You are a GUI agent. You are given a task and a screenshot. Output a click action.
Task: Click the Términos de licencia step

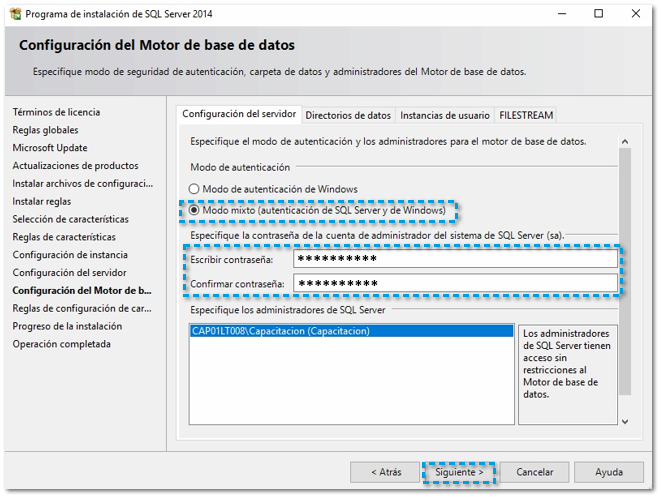(x=56, y=112)
